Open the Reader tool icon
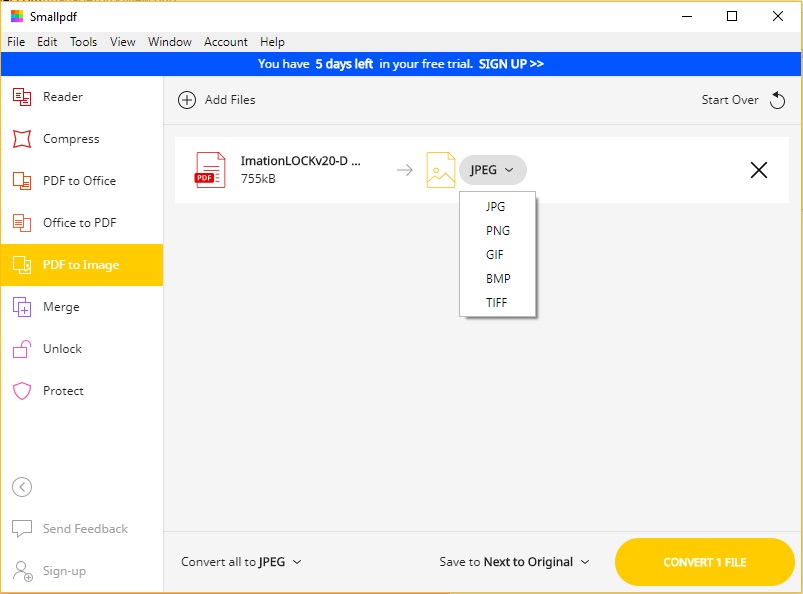Viewport: 803px width, 594px height. click(x=22, y=97)
